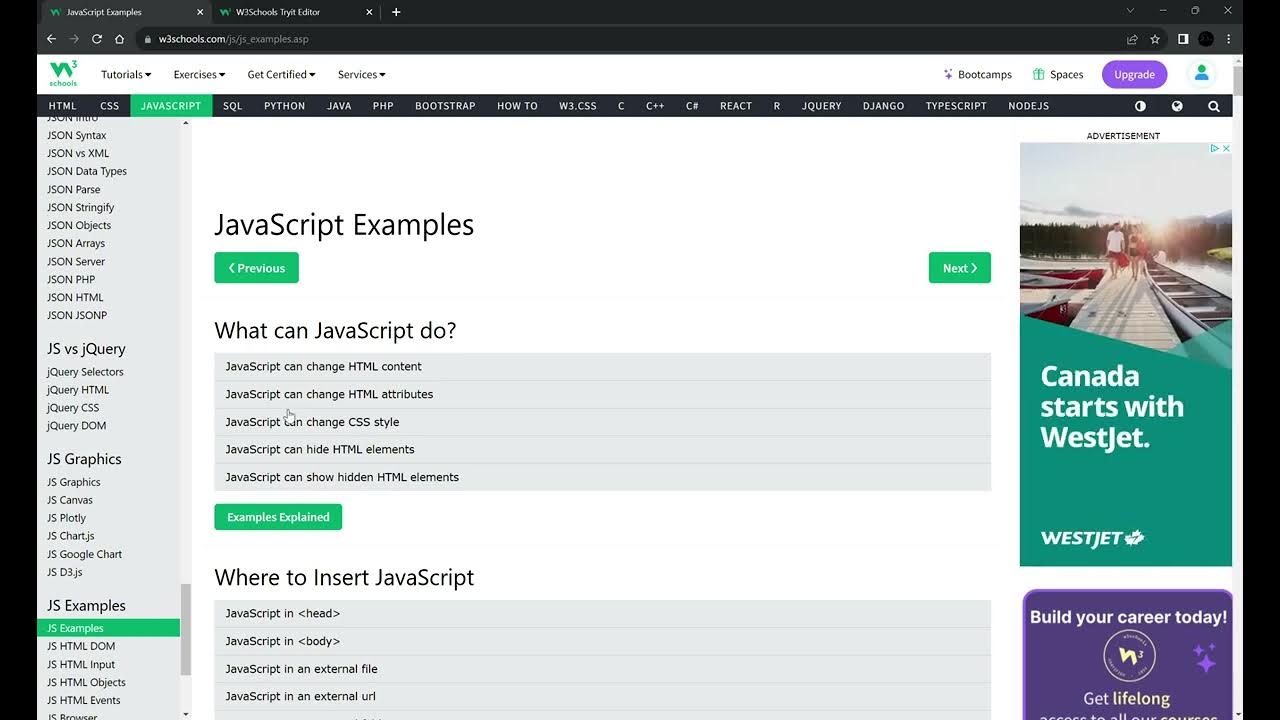
Task: Toggle dark mode contrast icon
Action: tap(1140, 106)
